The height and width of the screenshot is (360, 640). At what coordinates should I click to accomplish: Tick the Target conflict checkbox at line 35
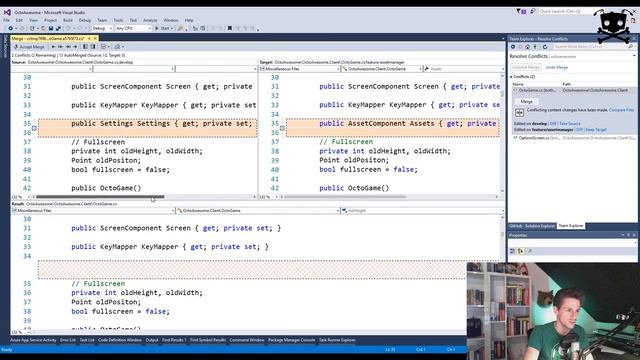tap(282, 128)
